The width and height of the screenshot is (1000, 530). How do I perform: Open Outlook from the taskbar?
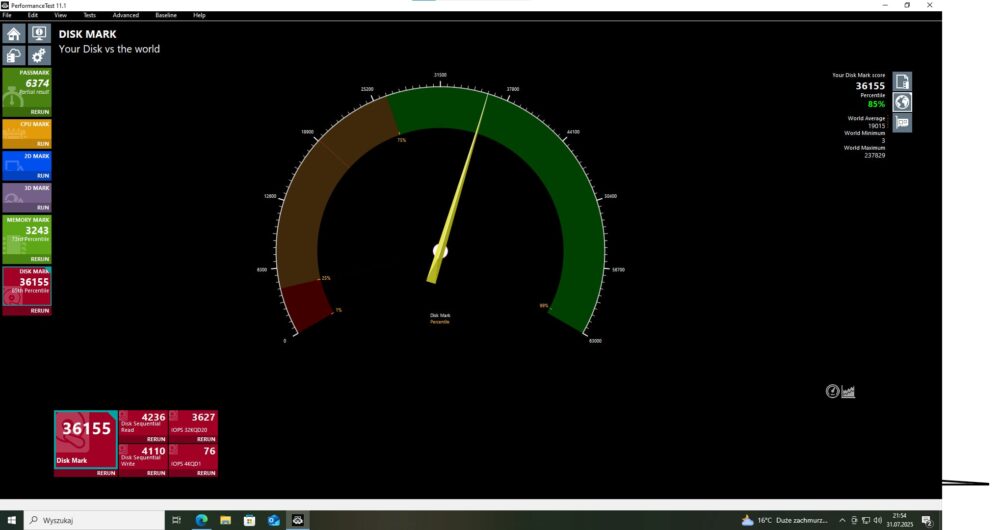tap(274, 520)
